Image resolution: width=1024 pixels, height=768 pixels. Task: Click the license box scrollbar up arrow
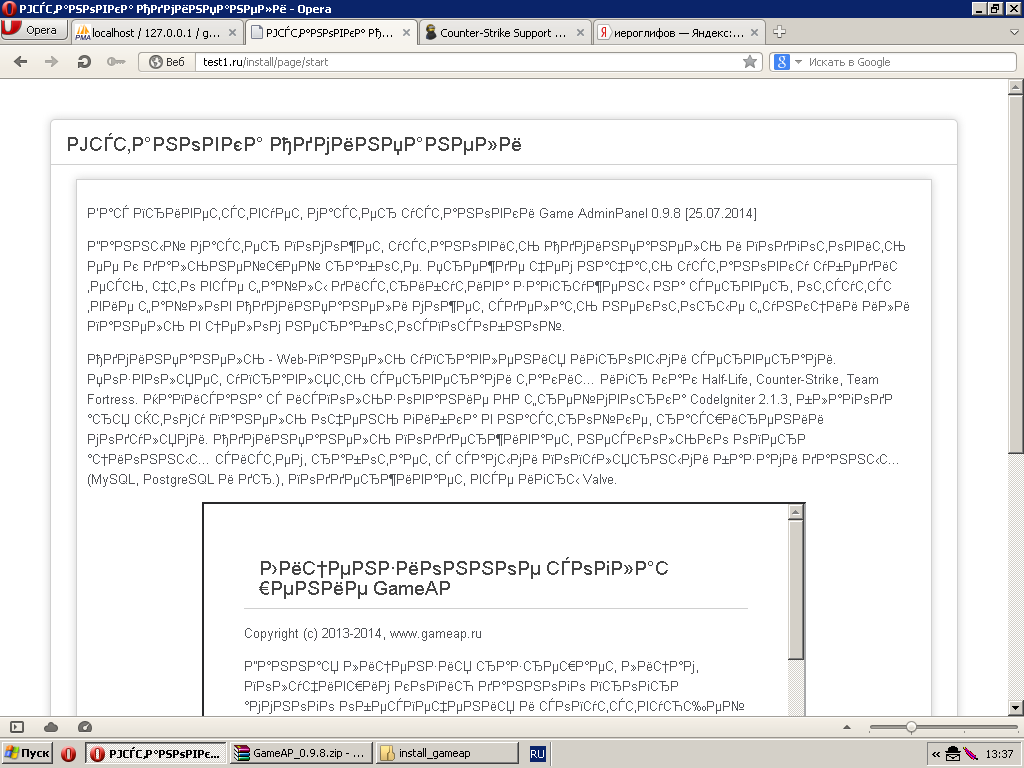point(795,513)
